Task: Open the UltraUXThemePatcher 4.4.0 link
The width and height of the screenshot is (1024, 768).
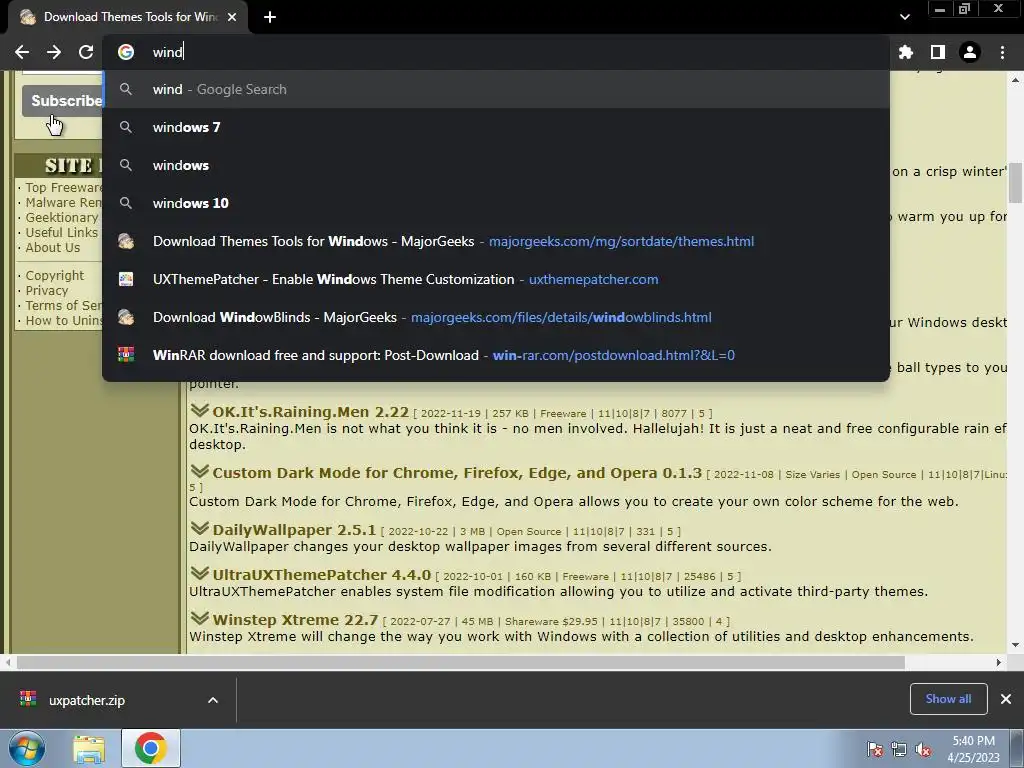Action: tap(321, 575)
